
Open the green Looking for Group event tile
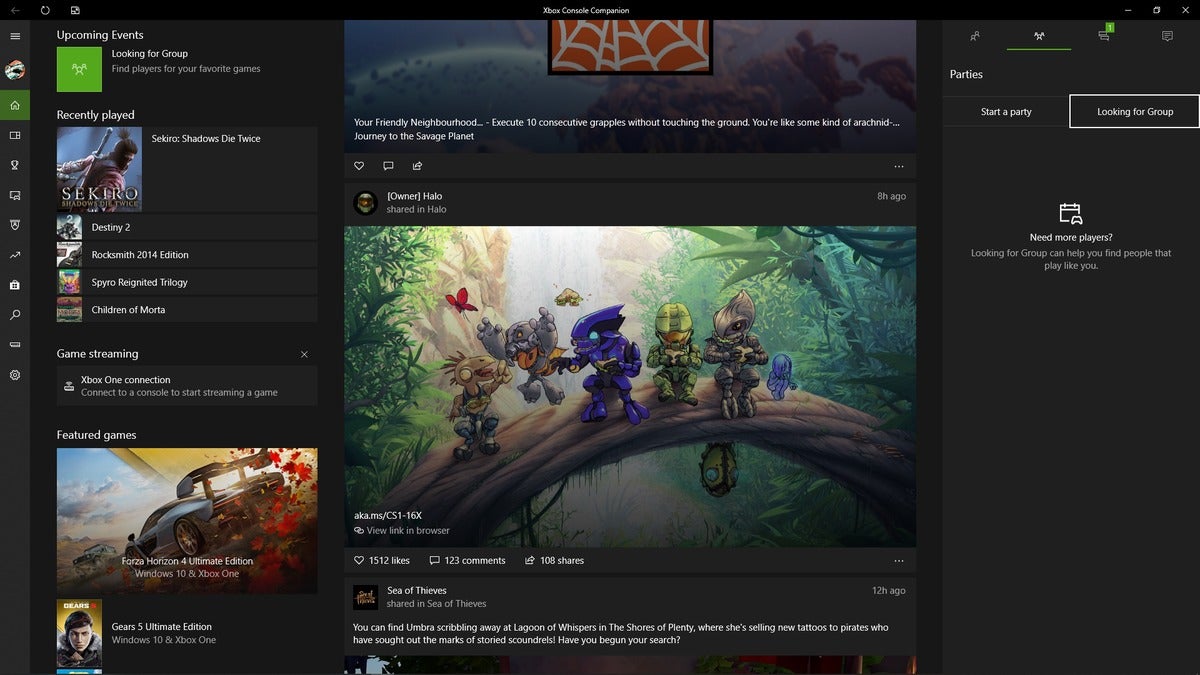pos(79,69)
